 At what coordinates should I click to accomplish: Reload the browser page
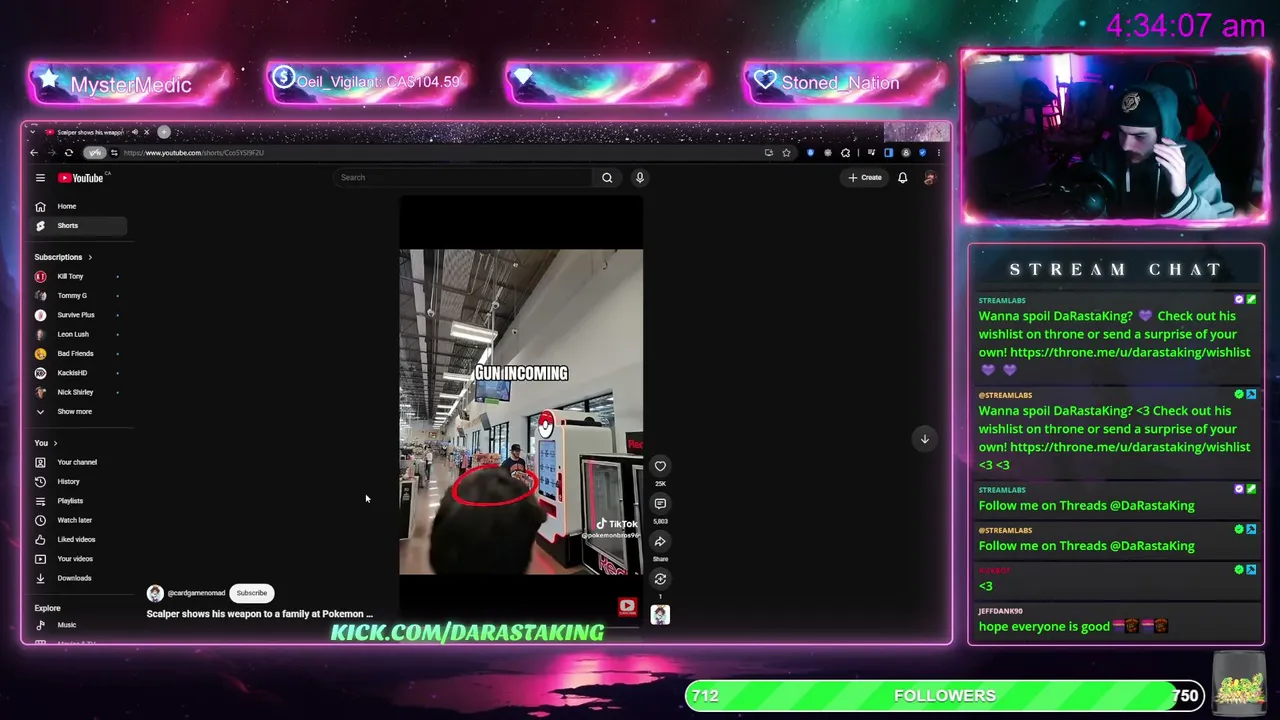pos(68,153)
